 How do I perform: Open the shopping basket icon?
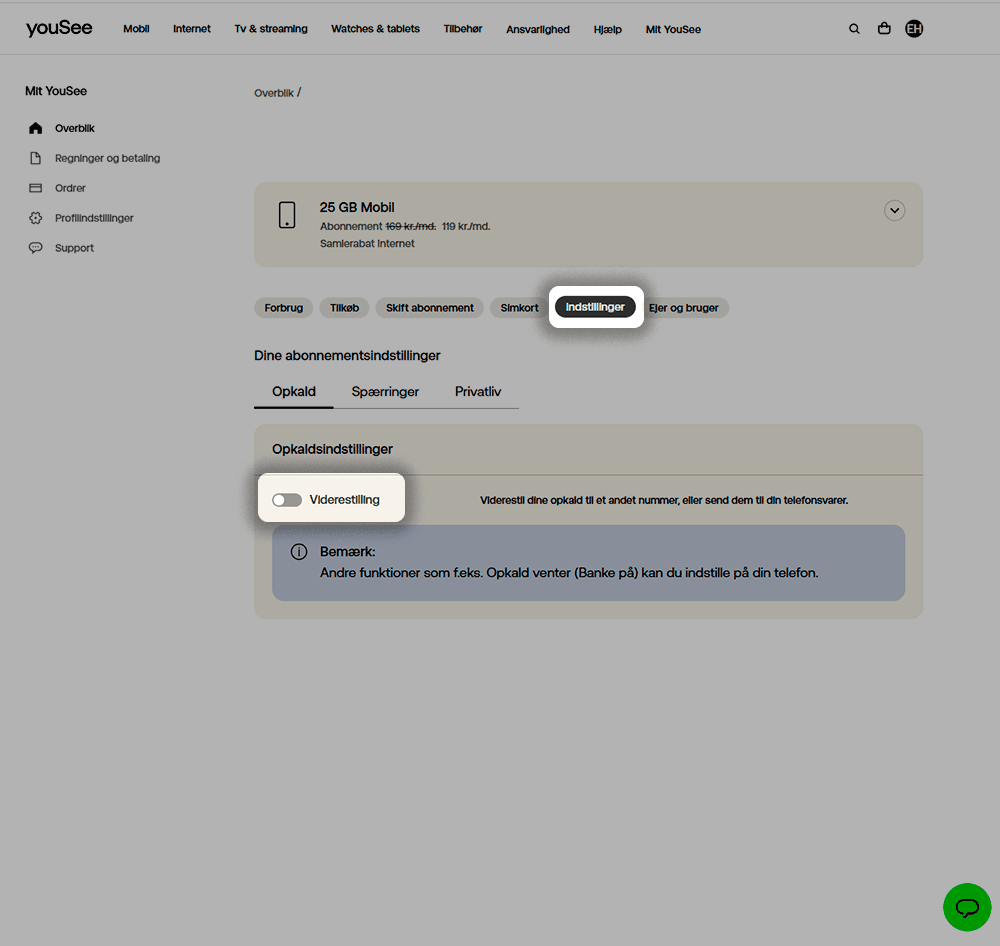point(884,29)
